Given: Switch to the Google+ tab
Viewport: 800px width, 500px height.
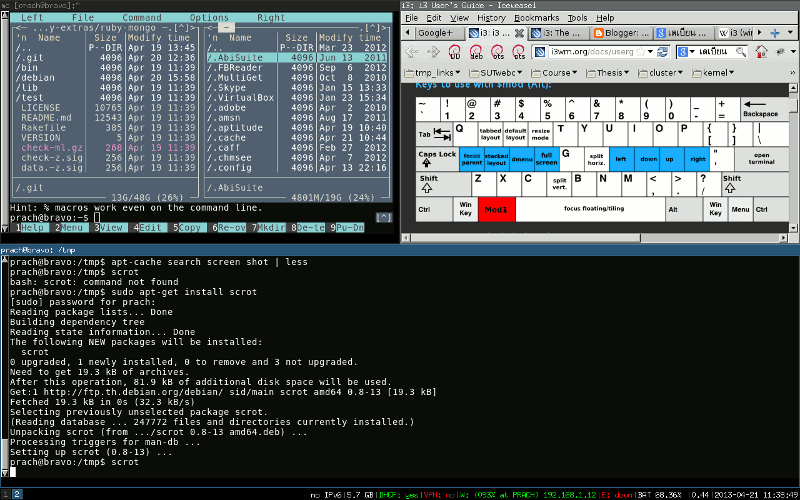Looking at the screenshot, I should click(438, 33).
